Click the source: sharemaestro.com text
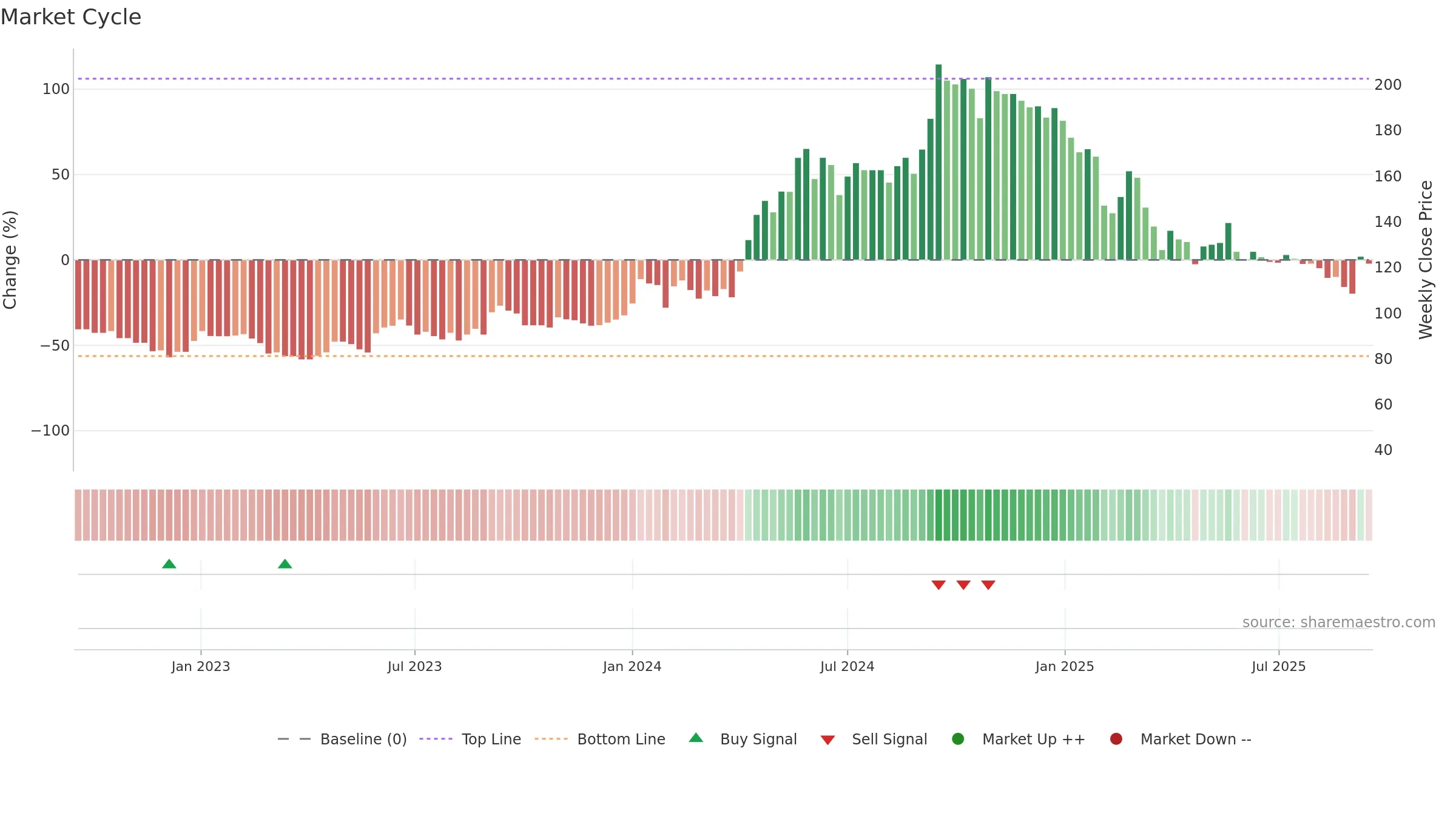This screenshot has height=819, width=1456. coord(1339,622)
